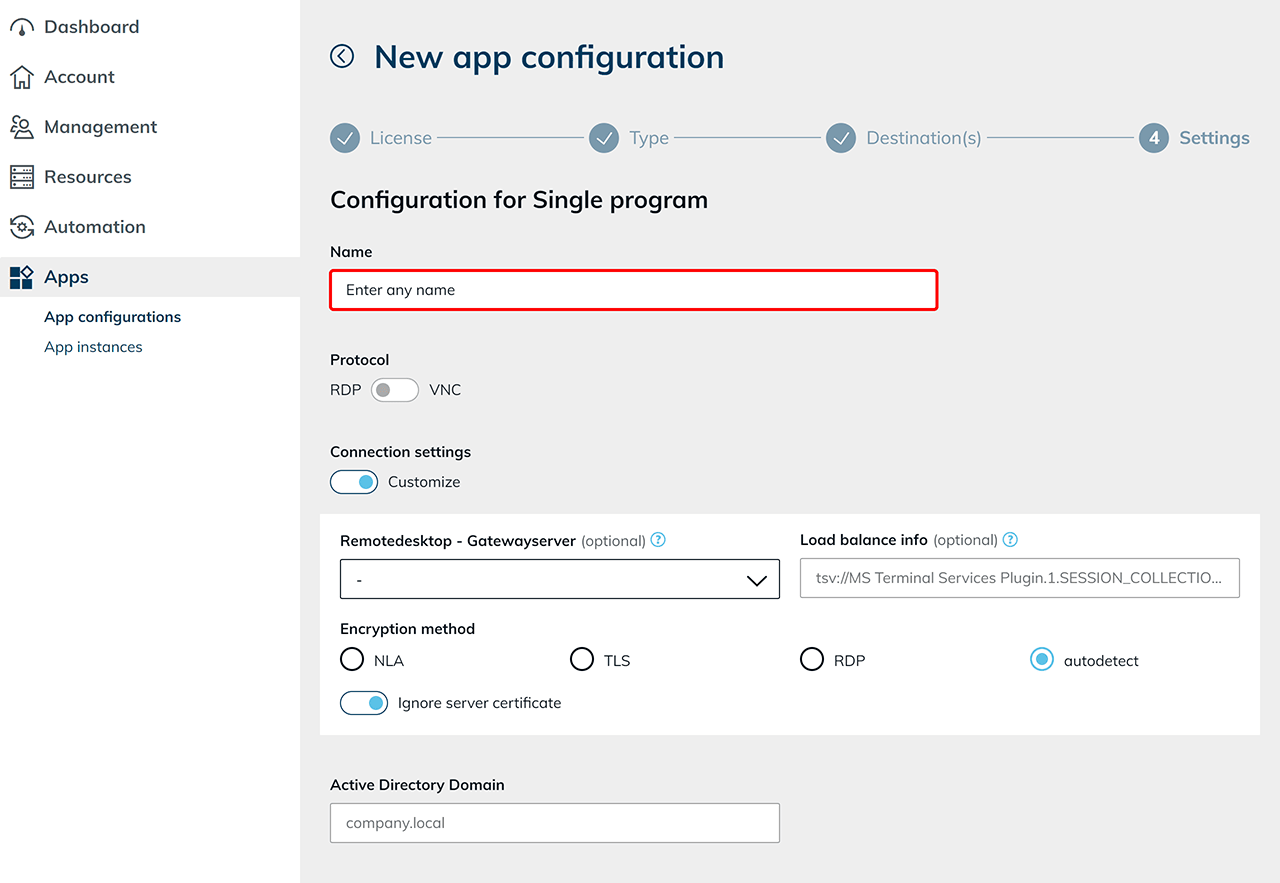Open help for Remotedesktop Gatewayserver
The image size is (1280, 883).
pos(658,540)
